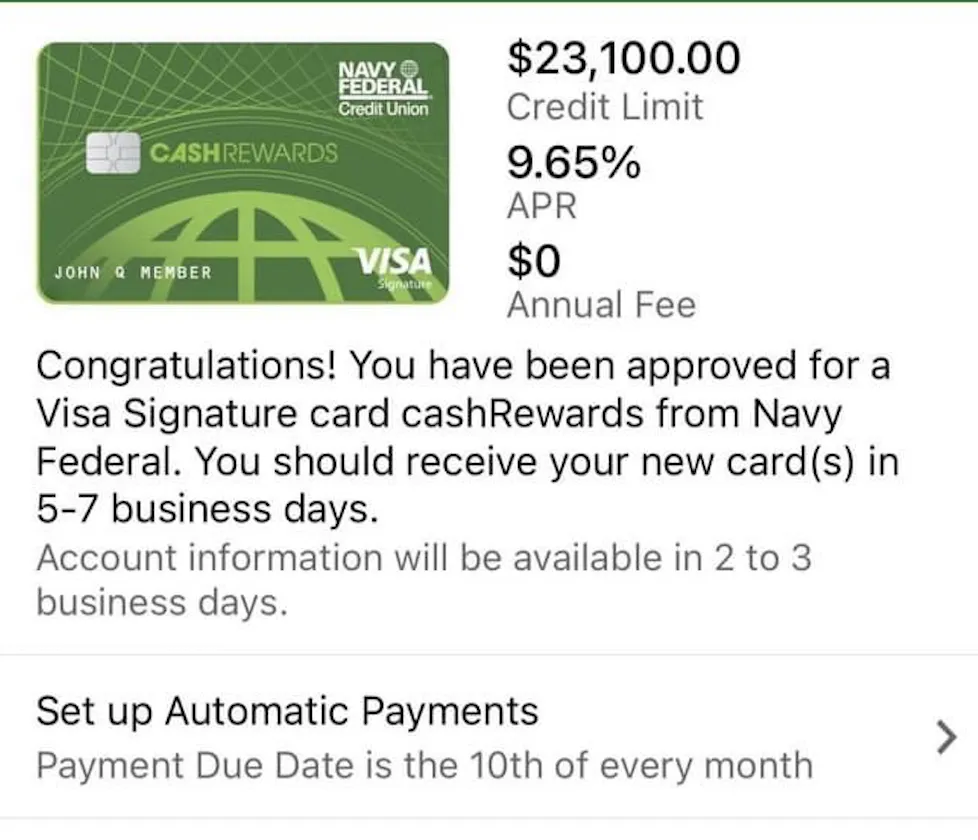The height and width of the screenshot is (840, 978).
Task: Click the Navy Federal Credit Union logo
Action: (383, 89)
